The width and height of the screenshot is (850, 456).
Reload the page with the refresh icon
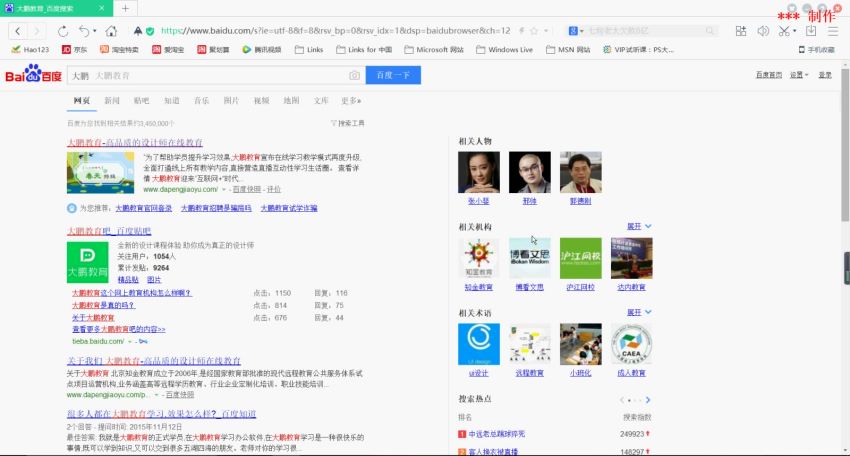(x=63, y=31)
